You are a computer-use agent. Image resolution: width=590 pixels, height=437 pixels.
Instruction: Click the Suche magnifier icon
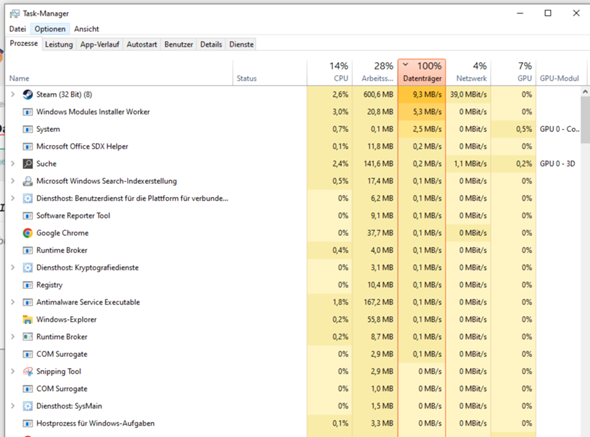pyautogui.click(x=27, y=164)
